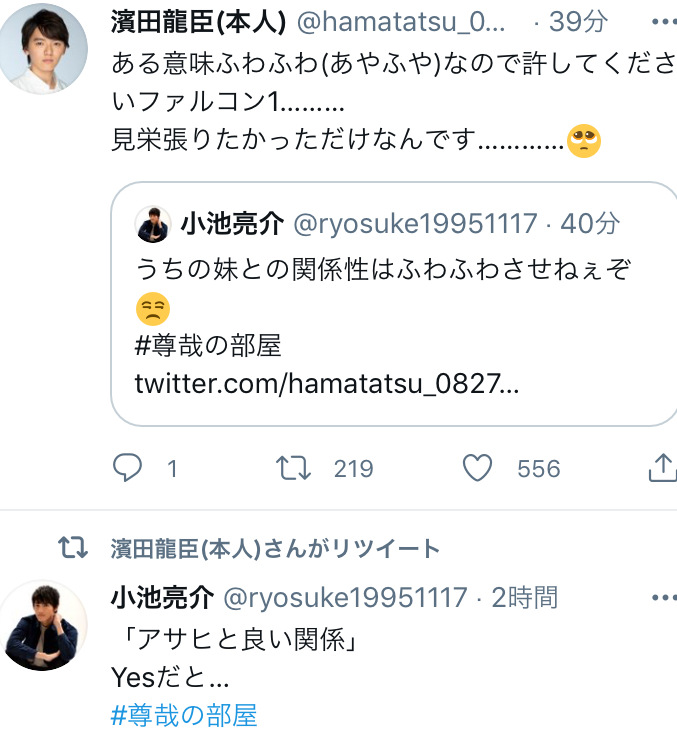The height and width of the screenshot is (736, 677).
Task: Click the small retweet icon beside リツイート label
Action: click(72, 548)
